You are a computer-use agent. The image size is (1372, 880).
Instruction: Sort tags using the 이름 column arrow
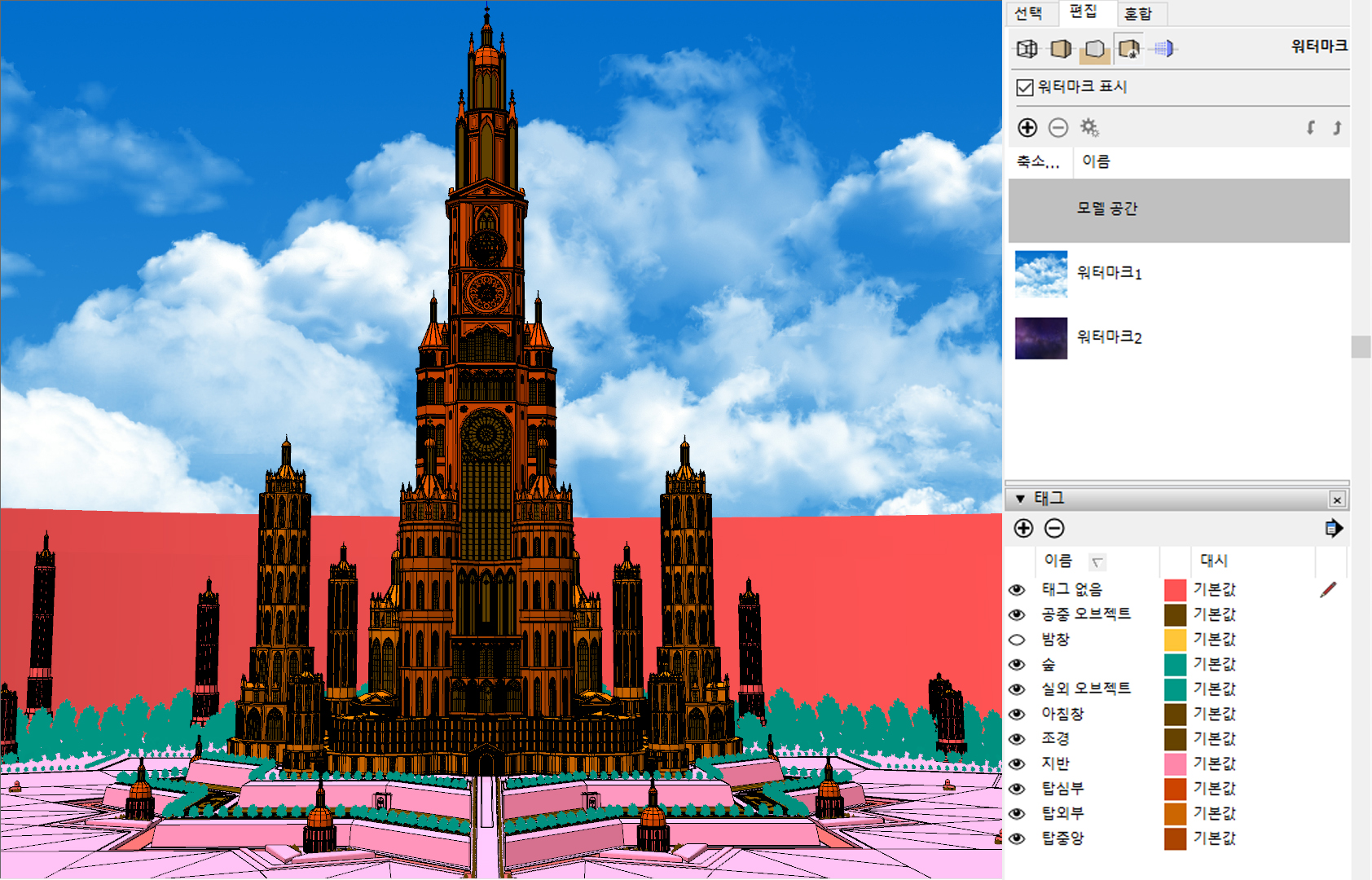tap(1097, 561)
